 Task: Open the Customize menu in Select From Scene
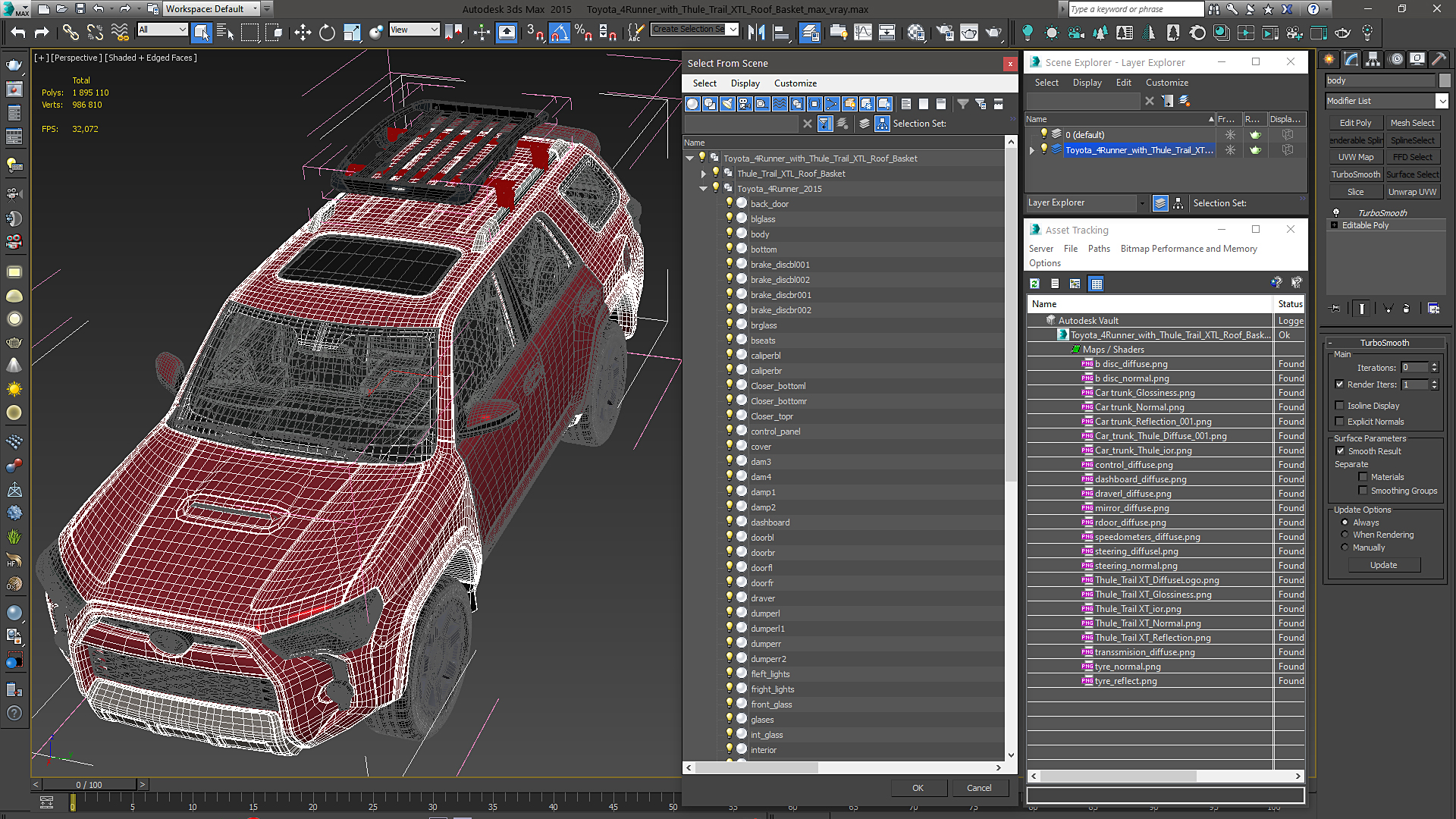(x=795, y=83)
